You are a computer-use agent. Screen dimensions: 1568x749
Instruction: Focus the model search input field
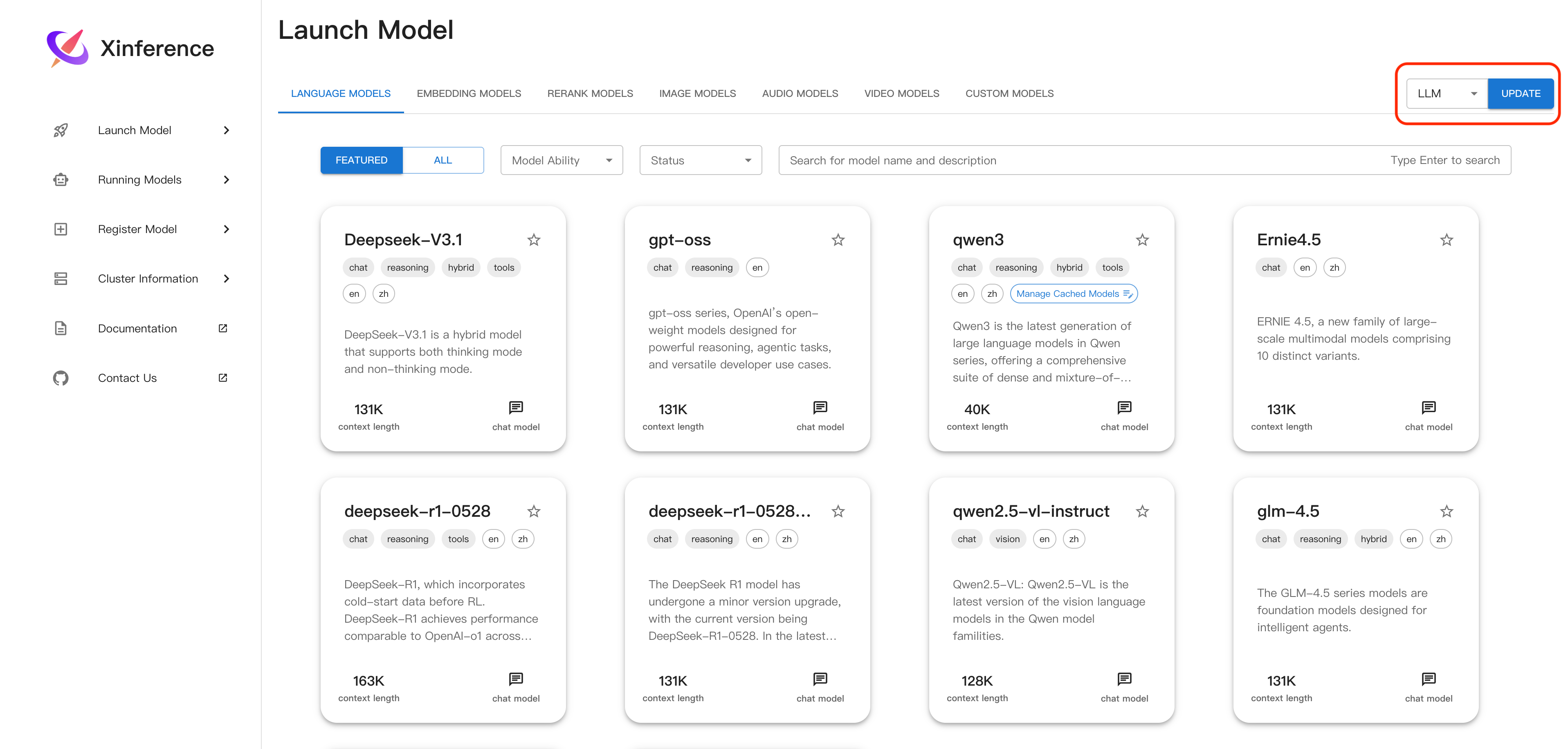(1144, 160)
